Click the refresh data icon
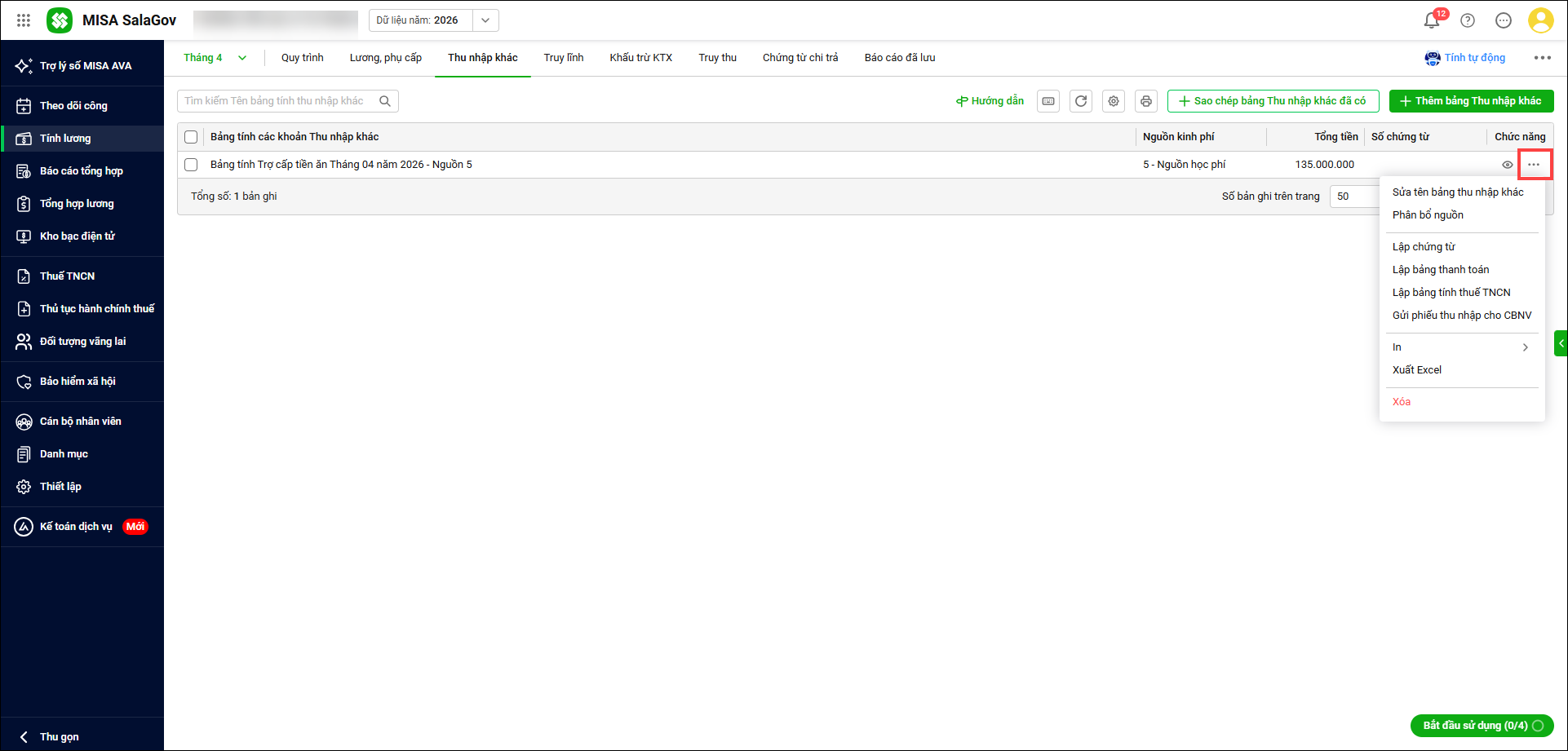Viewport: 1568px width, 751px height. [1081, 101]
